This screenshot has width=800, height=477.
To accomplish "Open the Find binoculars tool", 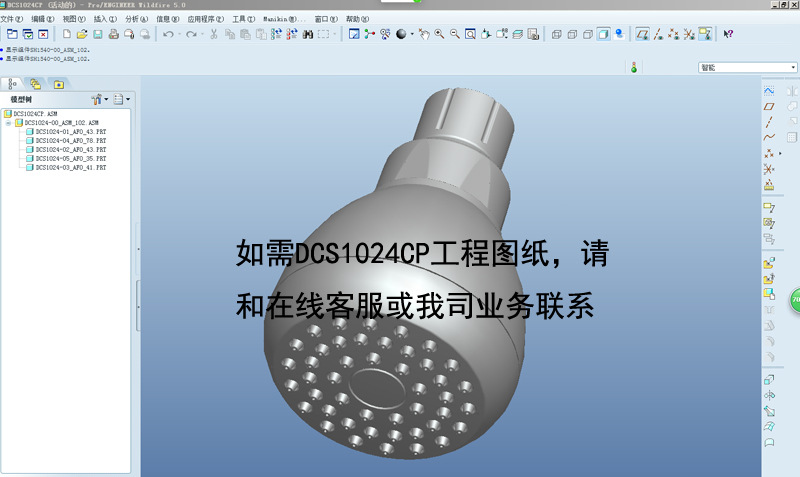I will point(308,34).
